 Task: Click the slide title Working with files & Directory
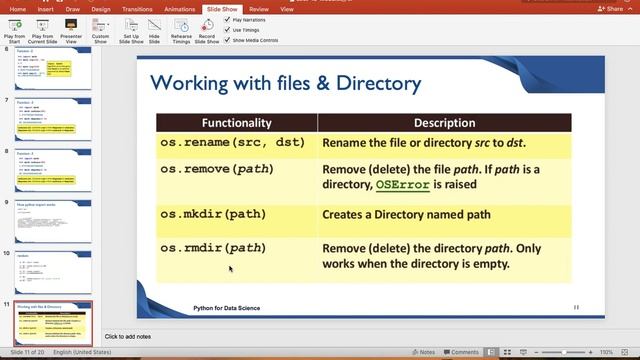coord(286,83)
